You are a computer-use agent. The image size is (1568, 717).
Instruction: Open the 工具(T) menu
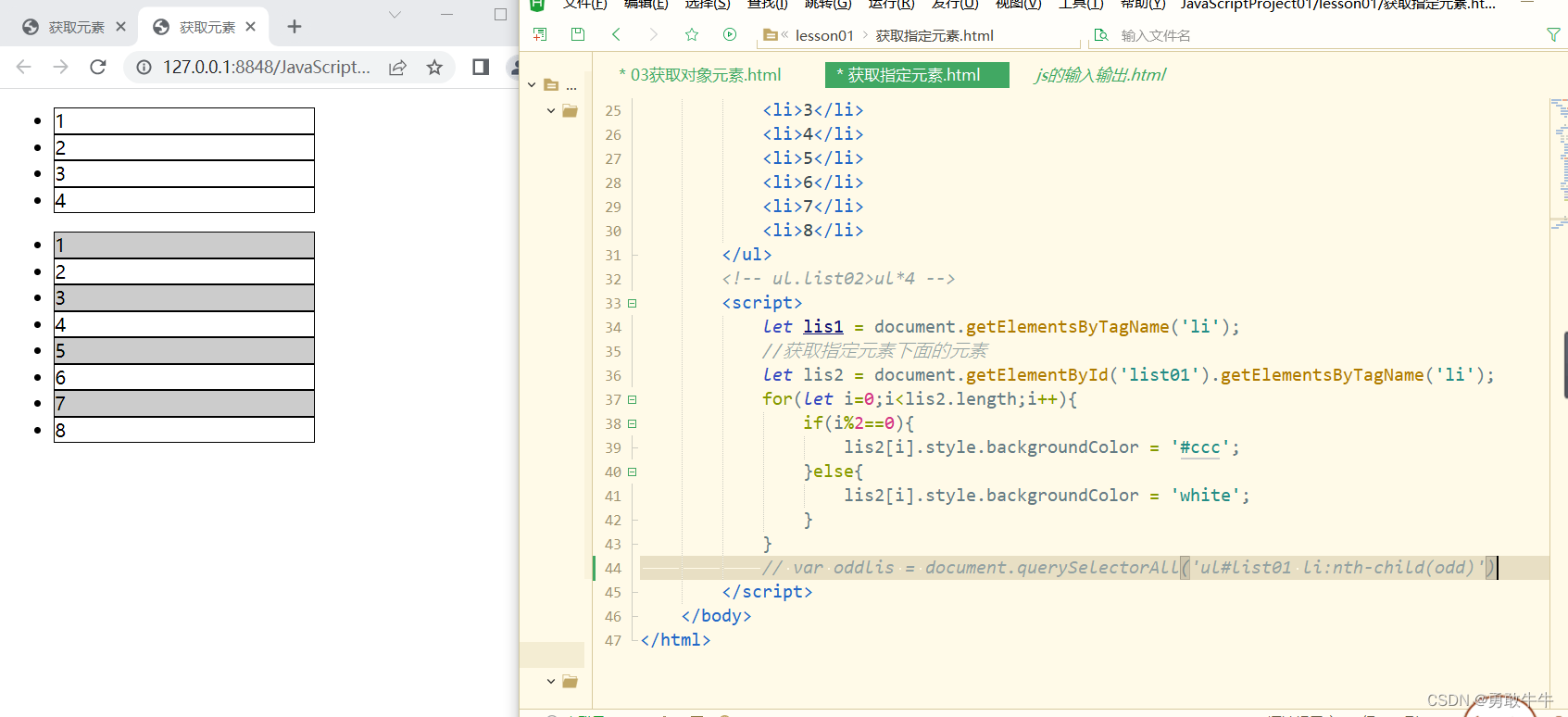click(x=1081, y=5)
